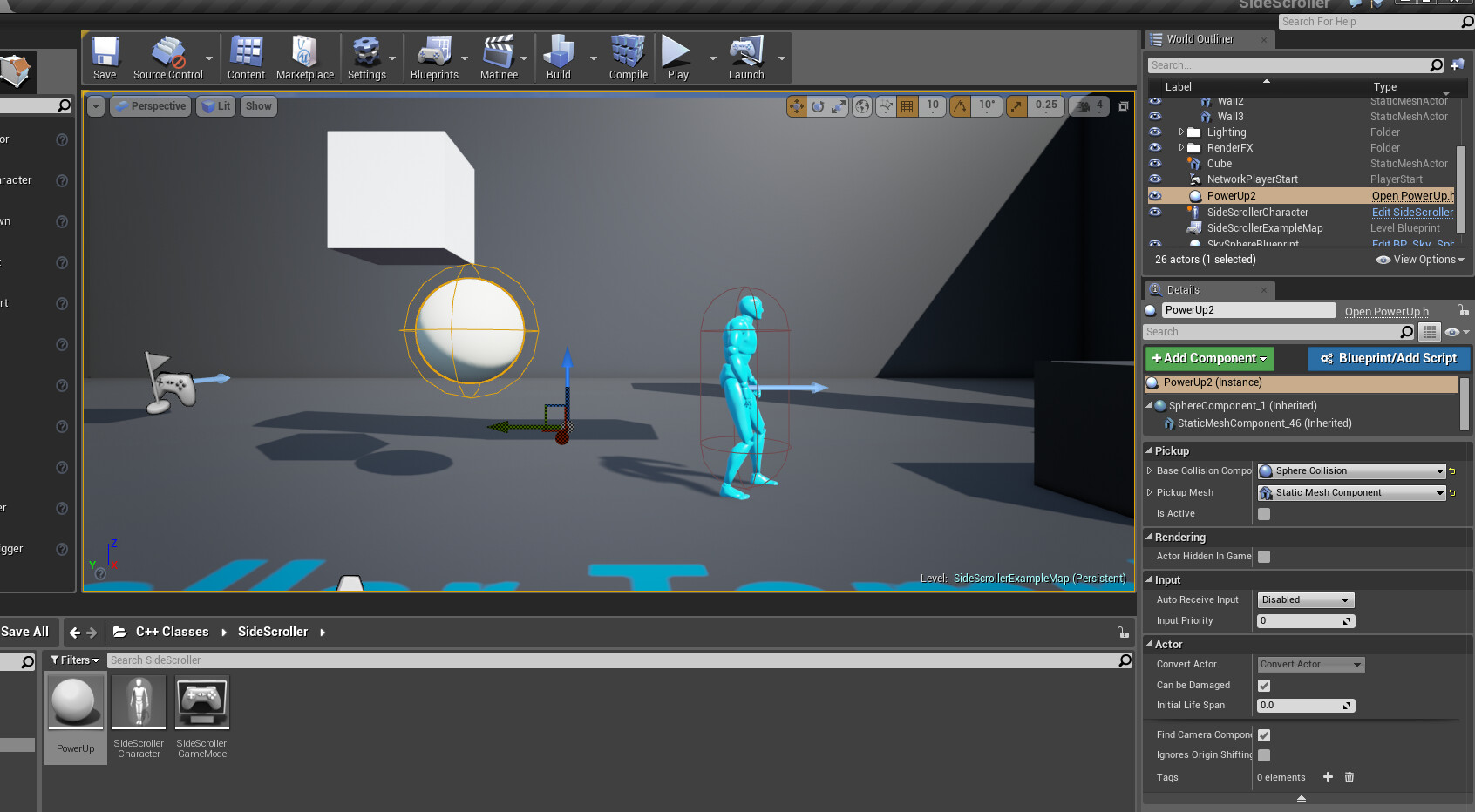Click the Build toolbar icon
1475x812 pixels.
[559, 58]
